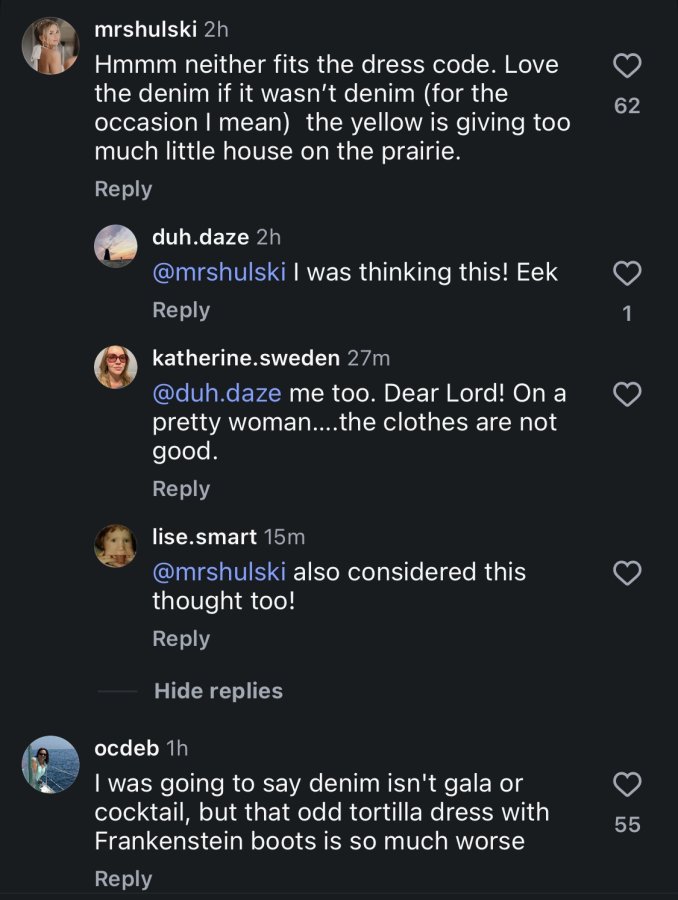Open @mrshulski mention in duh.daze's reply
Screen dimensions: 678x900
(219, 272)
